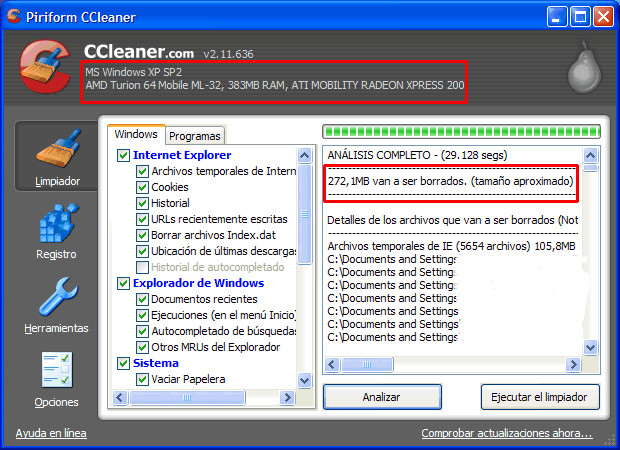Click the v2.11.636 version text
620x450 pixels.
point(229,54)
